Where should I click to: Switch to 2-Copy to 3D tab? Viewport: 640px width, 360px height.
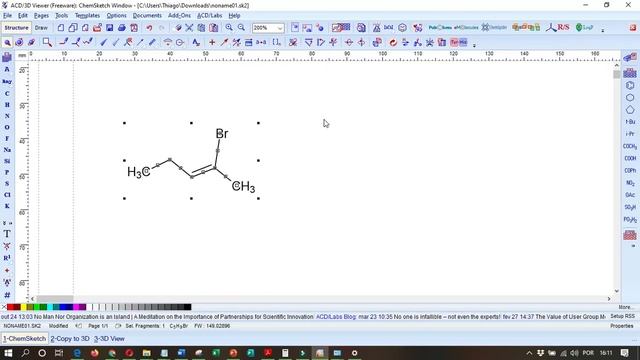point(70,339)
